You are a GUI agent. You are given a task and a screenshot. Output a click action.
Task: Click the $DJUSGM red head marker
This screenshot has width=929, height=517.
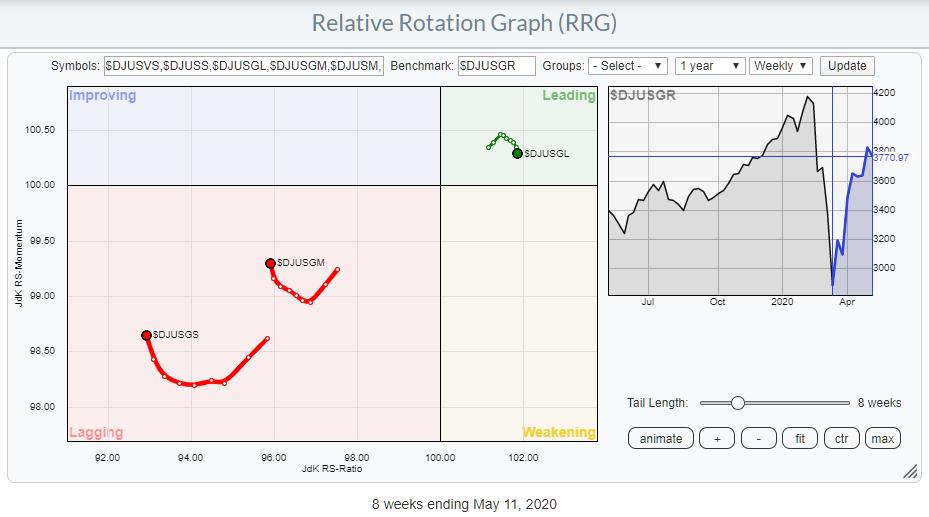[270, 263]
